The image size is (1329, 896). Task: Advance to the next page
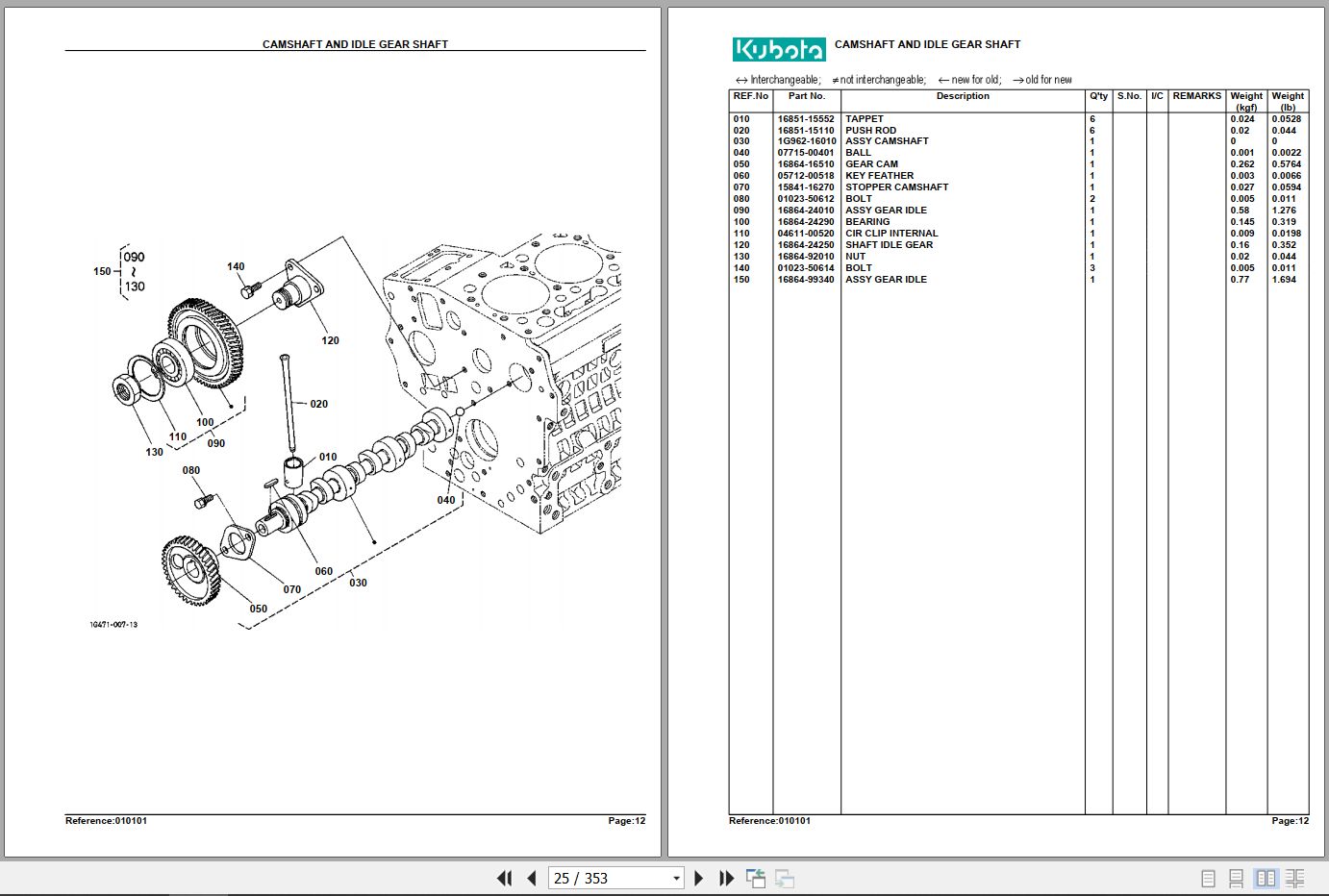point(699,878)
